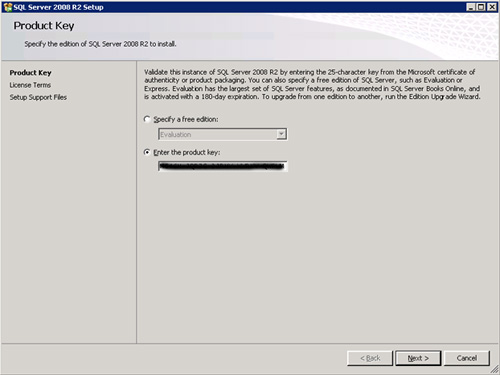
Task: Click the 'Specify the edition of SQL Server' subtitle
Action: (100, 44)
